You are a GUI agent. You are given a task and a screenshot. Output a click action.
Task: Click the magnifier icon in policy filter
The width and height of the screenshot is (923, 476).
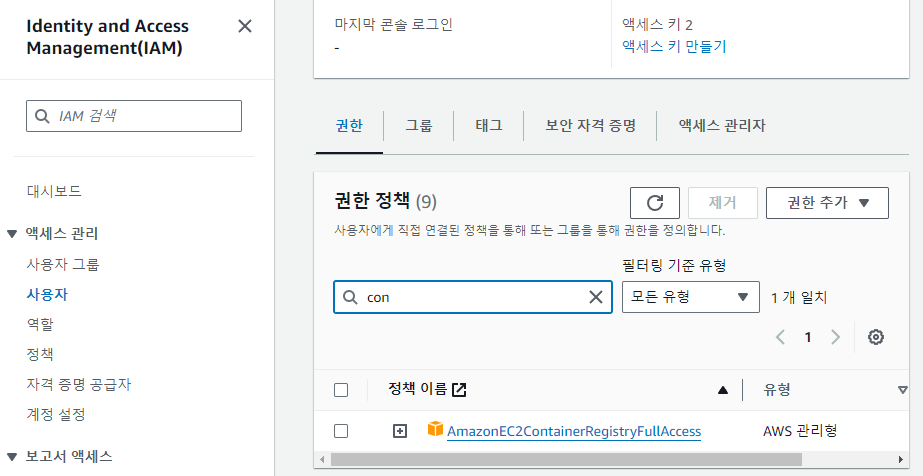[x=350, y=297]
